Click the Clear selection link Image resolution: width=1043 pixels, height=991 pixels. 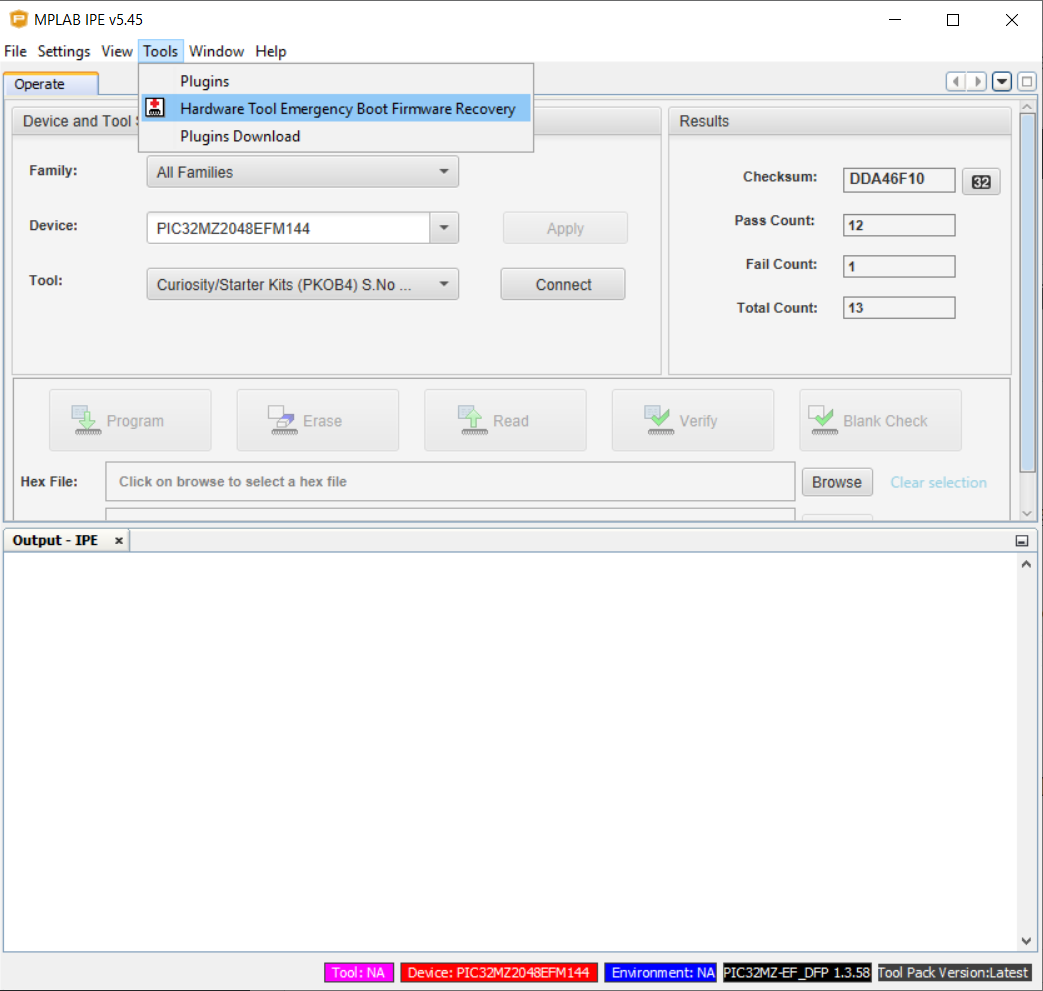pos(939,482)
